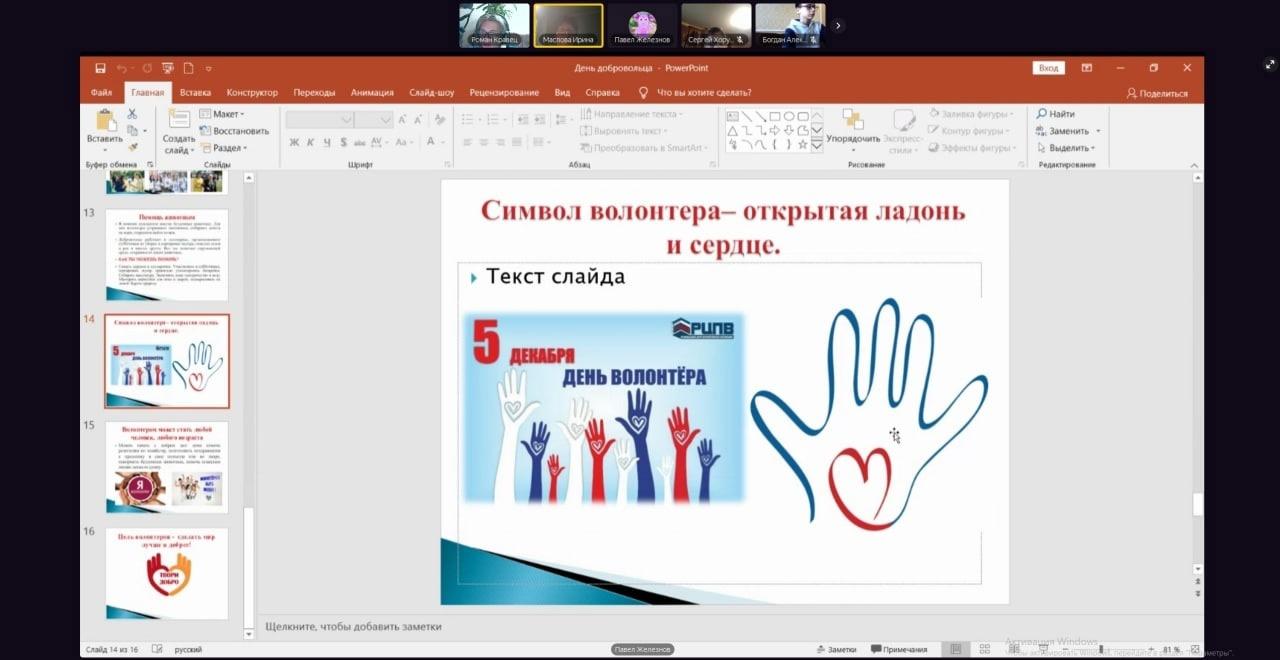Switch to the Анимация tab
Screen dimensions: 1280x660
coord(372,93)
